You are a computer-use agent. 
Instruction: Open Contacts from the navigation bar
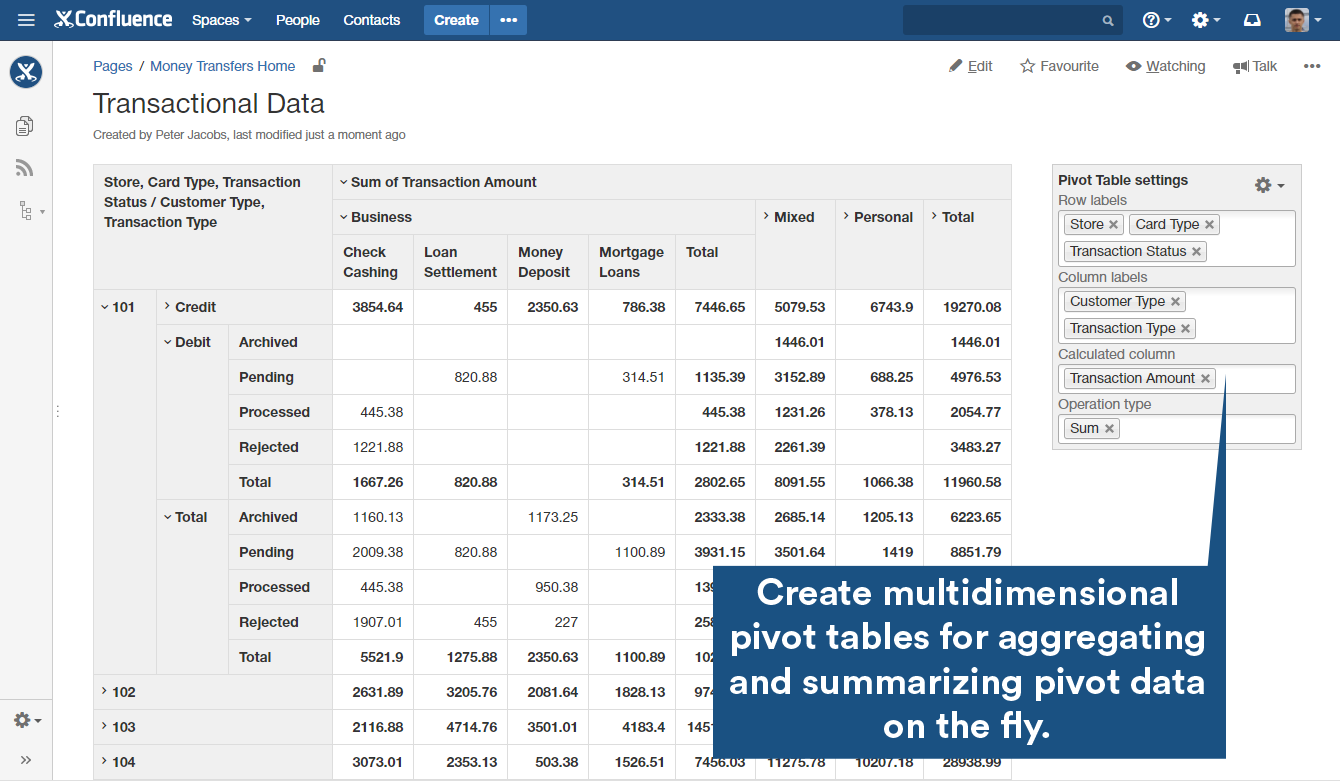(x=371, y=19)
